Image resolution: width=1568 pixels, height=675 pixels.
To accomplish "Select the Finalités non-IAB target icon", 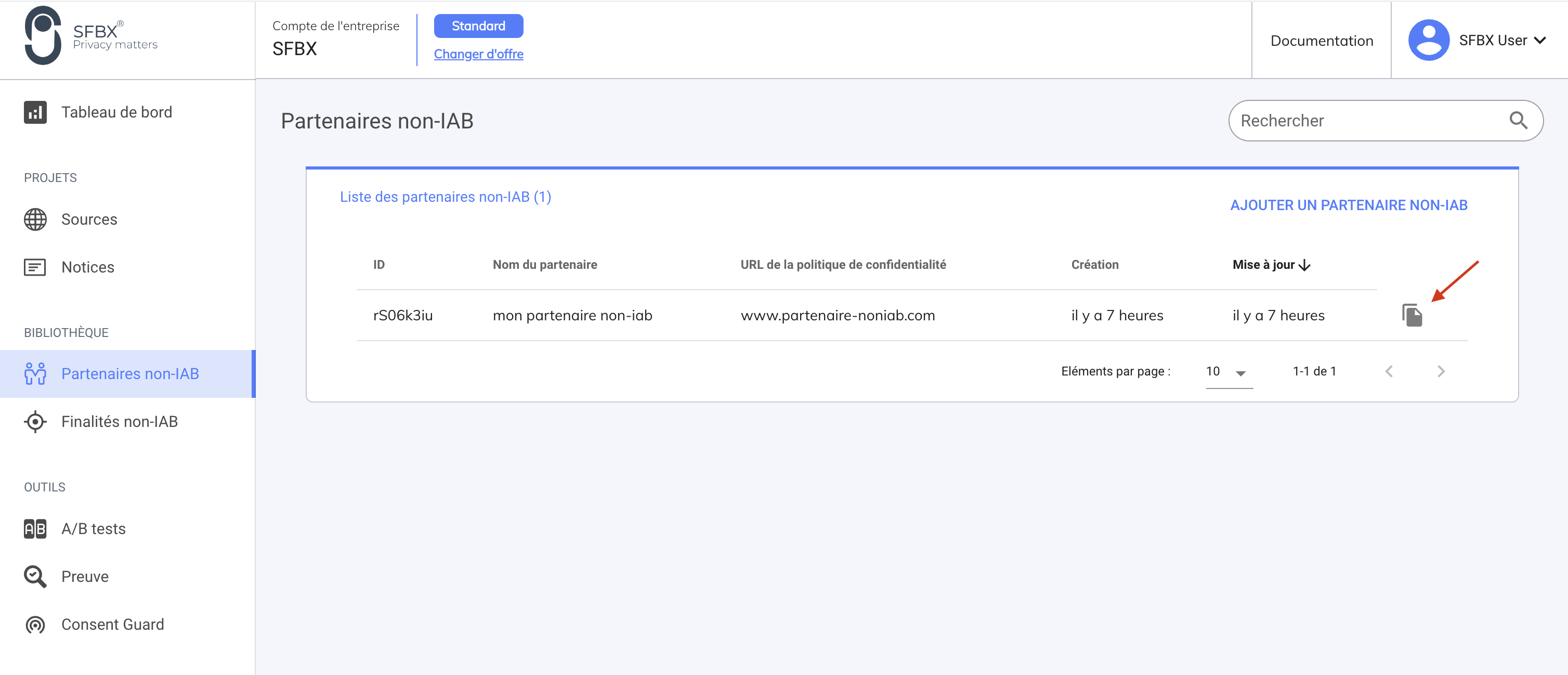I will click(x=35, y=421).
